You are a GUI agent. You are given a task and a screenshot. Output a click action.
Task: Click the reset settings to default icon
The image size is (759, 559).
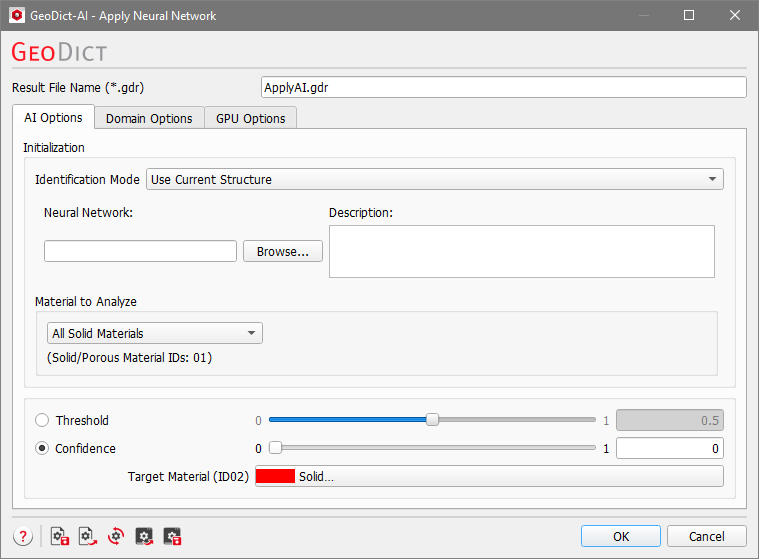click(116, 536)
